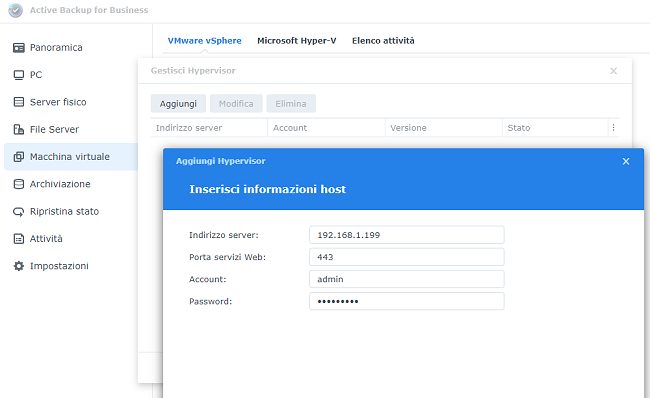Click the Porta servizi Web: label

228,257
